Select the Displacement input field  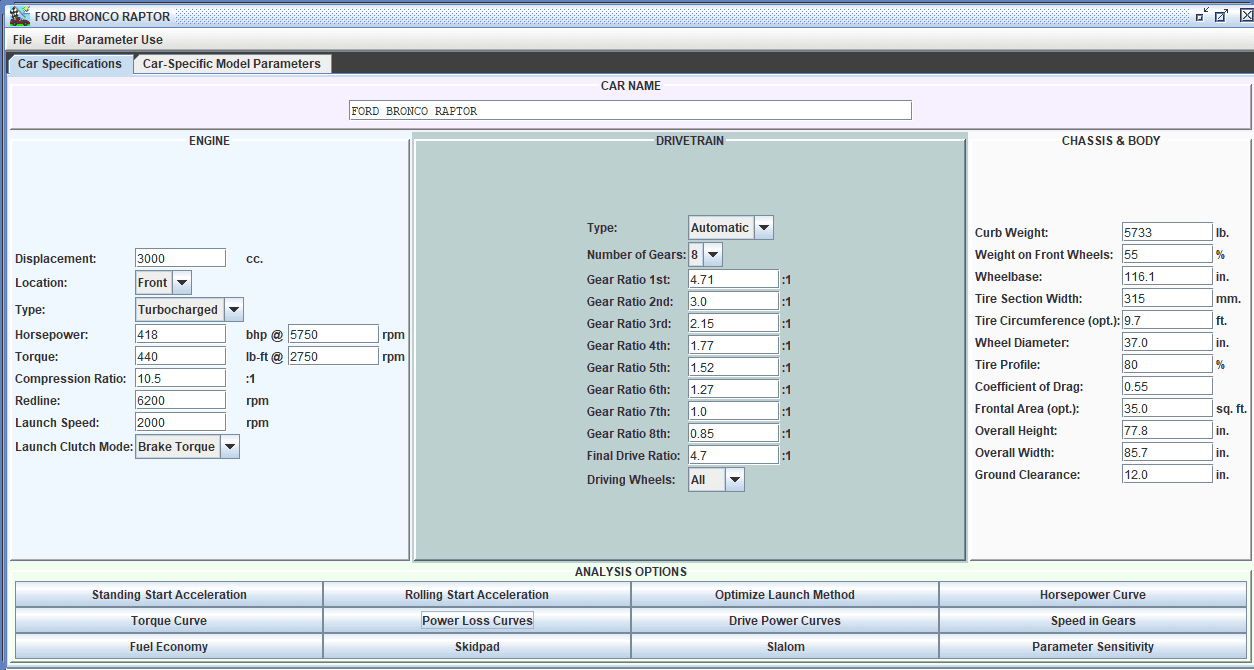[x=180, y=259]
